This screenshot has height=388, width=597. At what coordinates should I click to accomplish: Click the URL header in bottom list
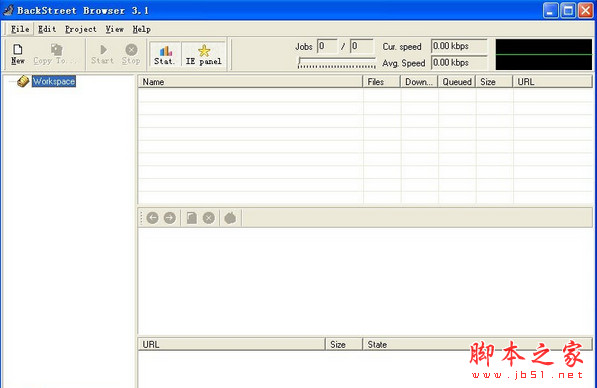click(231, 345)
